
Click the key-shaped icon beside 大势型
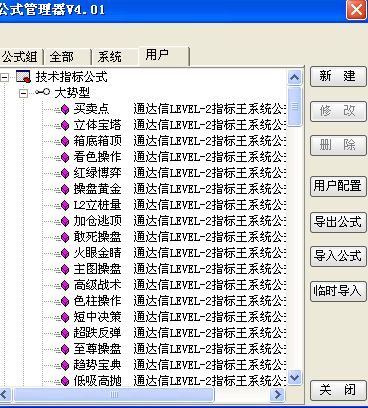43,92
